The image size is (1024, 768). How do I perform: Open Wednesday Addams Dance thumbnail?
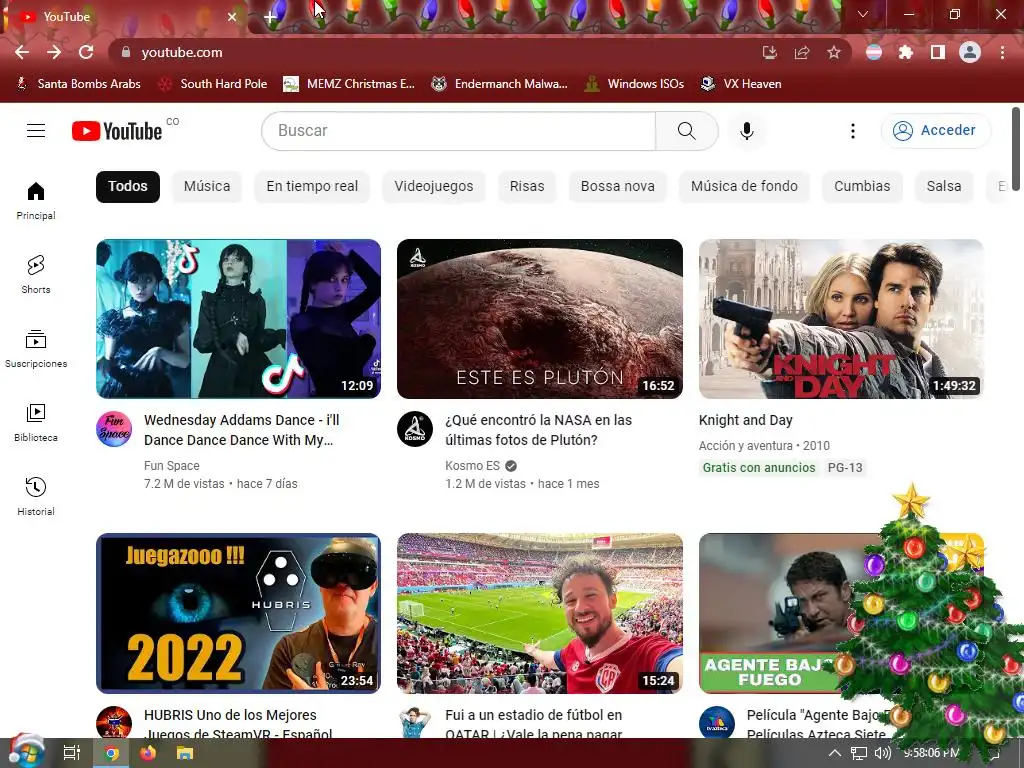238,319
